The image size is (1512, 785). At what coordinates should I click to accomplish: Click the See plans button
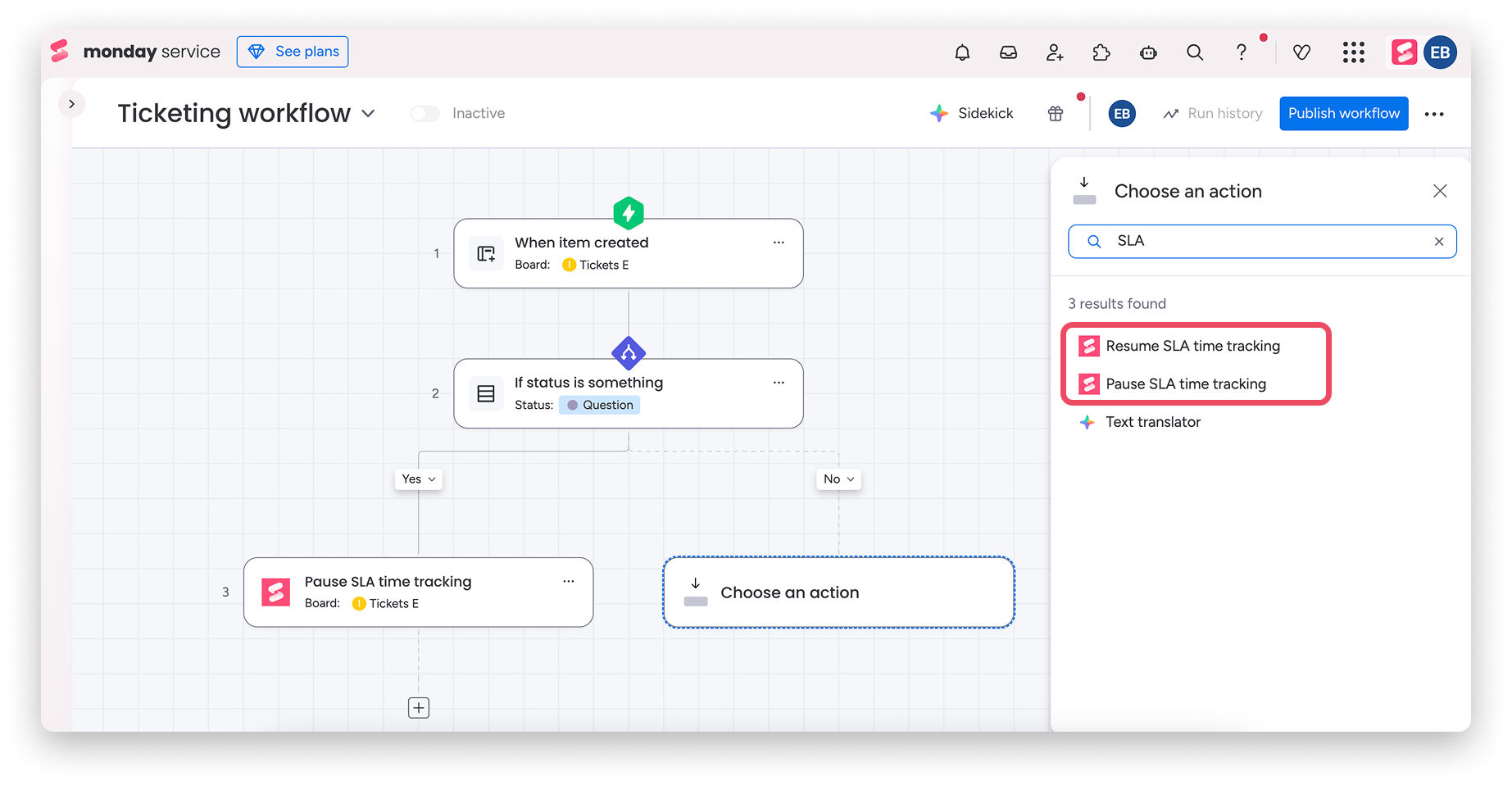(293, 52)
